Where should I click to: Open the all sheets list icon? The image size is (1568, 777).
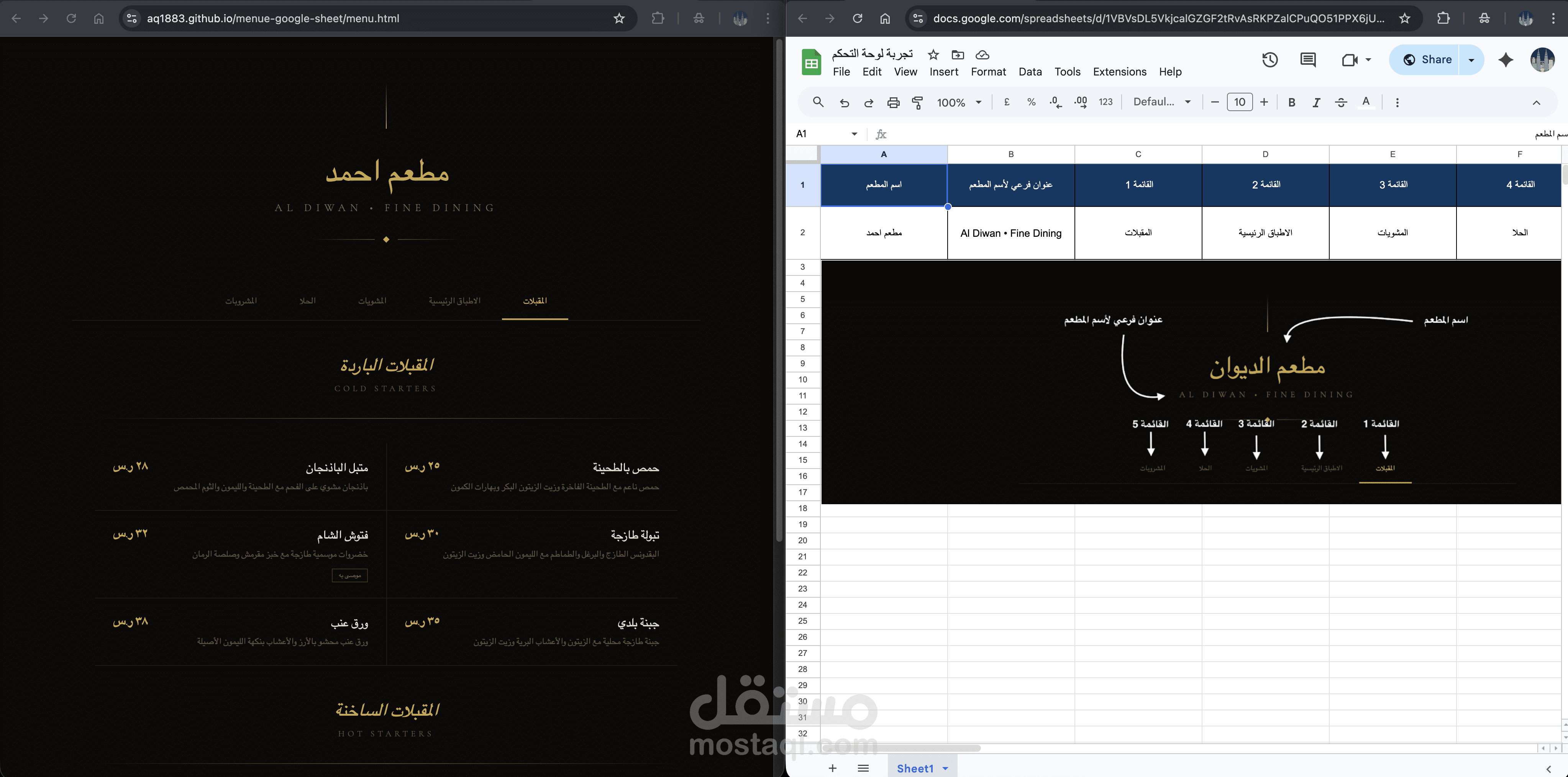tap(863, 768)
